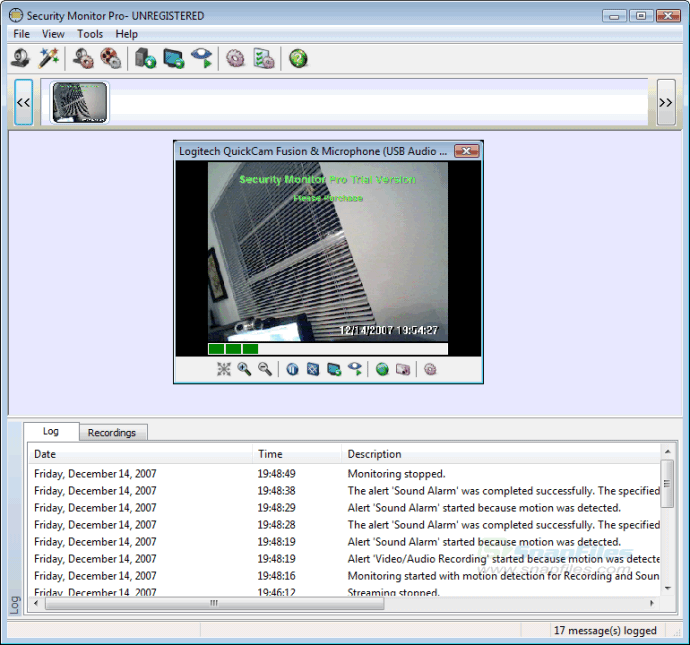Click the log horizontal scrollbar left arrow
The image size is (690, 645).
point(36,603)
